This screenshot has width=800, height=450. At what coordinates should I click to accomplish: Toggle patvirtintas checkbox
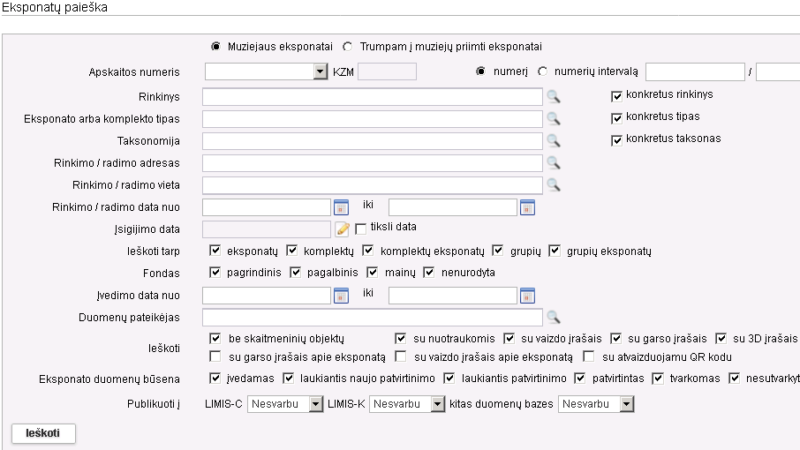click(x=580, y=378)
